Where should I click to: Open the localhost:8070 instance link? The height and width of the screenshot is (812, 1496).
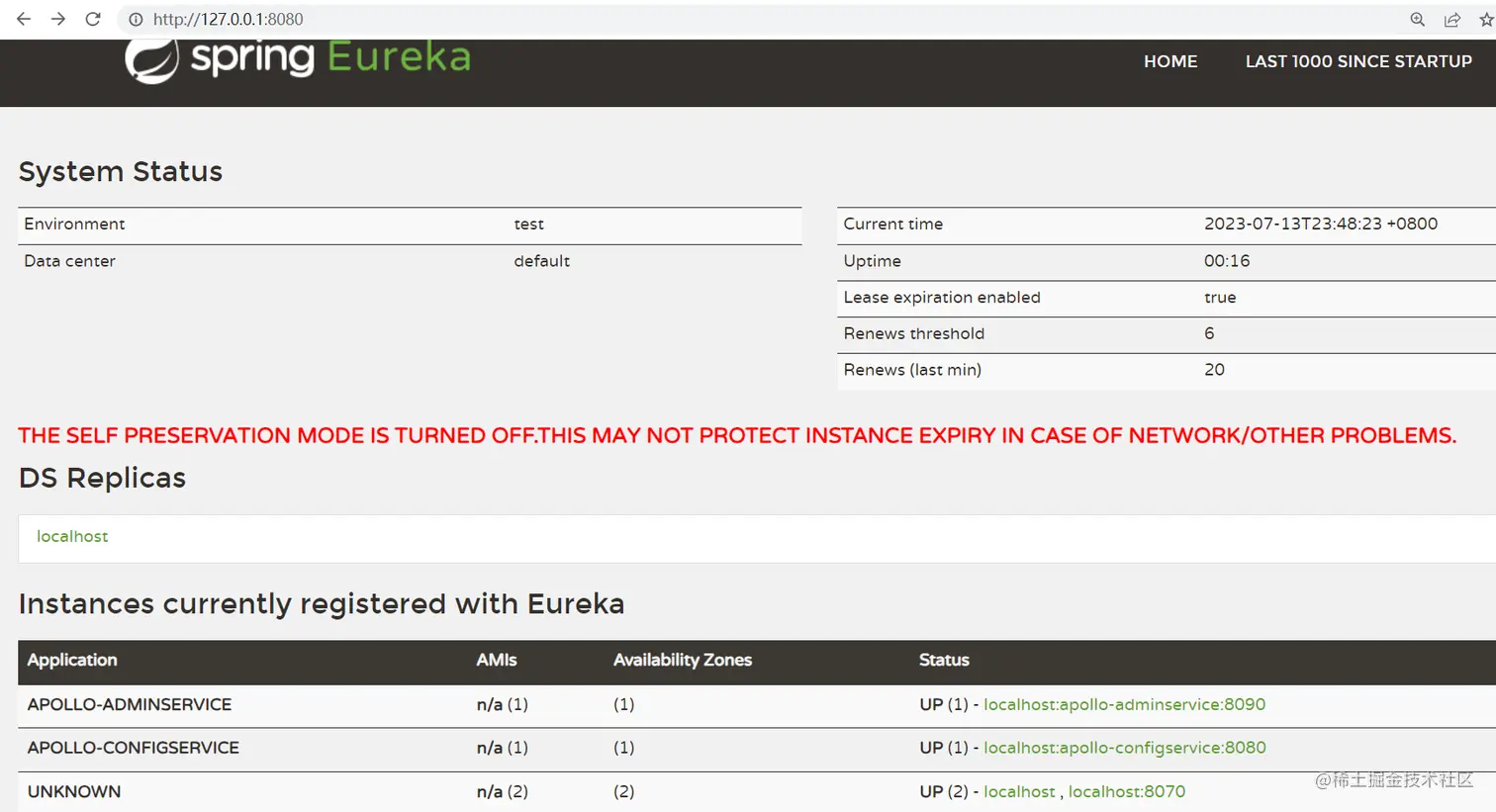click(1127, 791)
